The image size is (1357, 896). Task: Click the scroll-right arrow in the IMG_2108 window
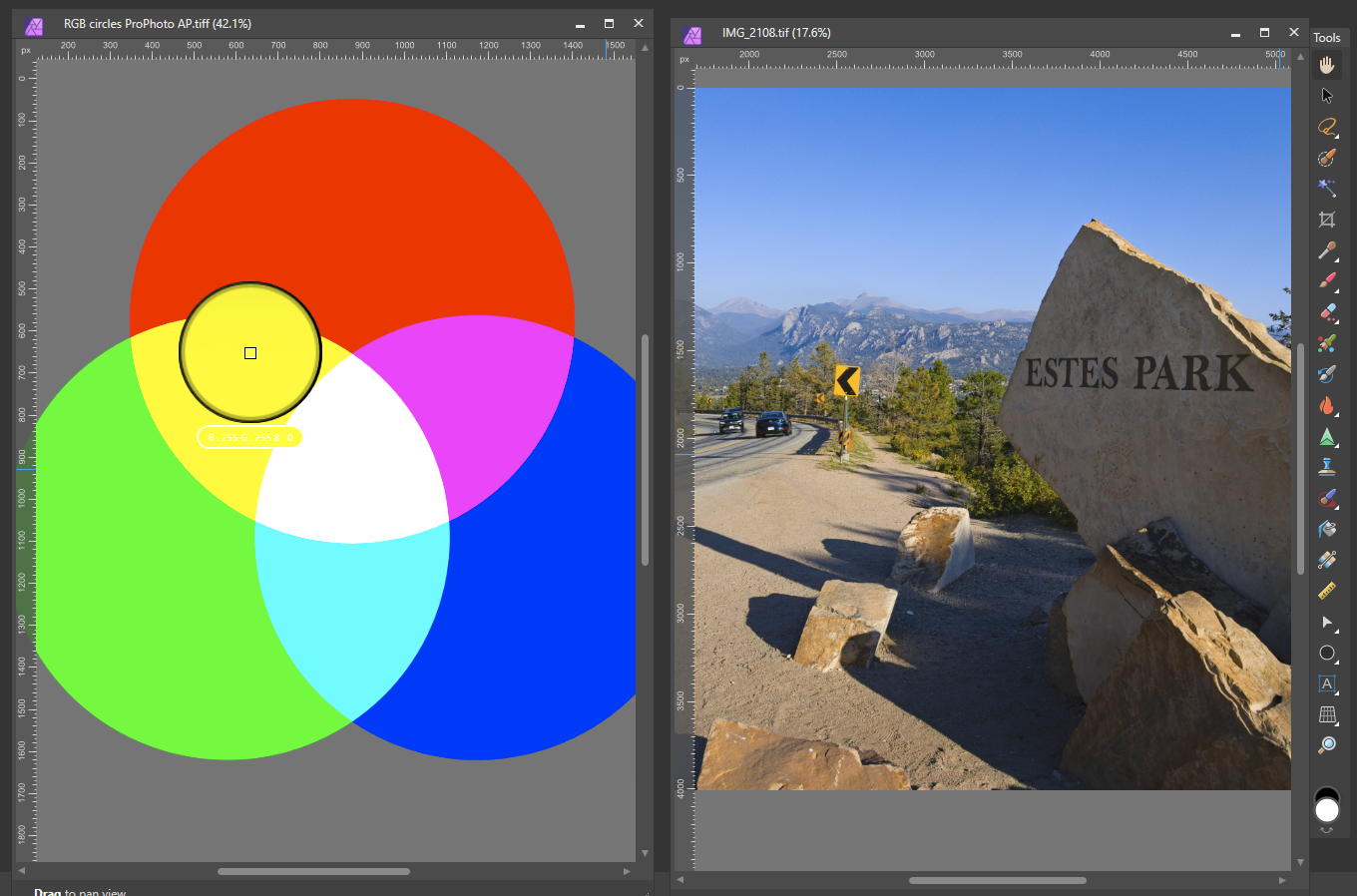[1282, 880]
